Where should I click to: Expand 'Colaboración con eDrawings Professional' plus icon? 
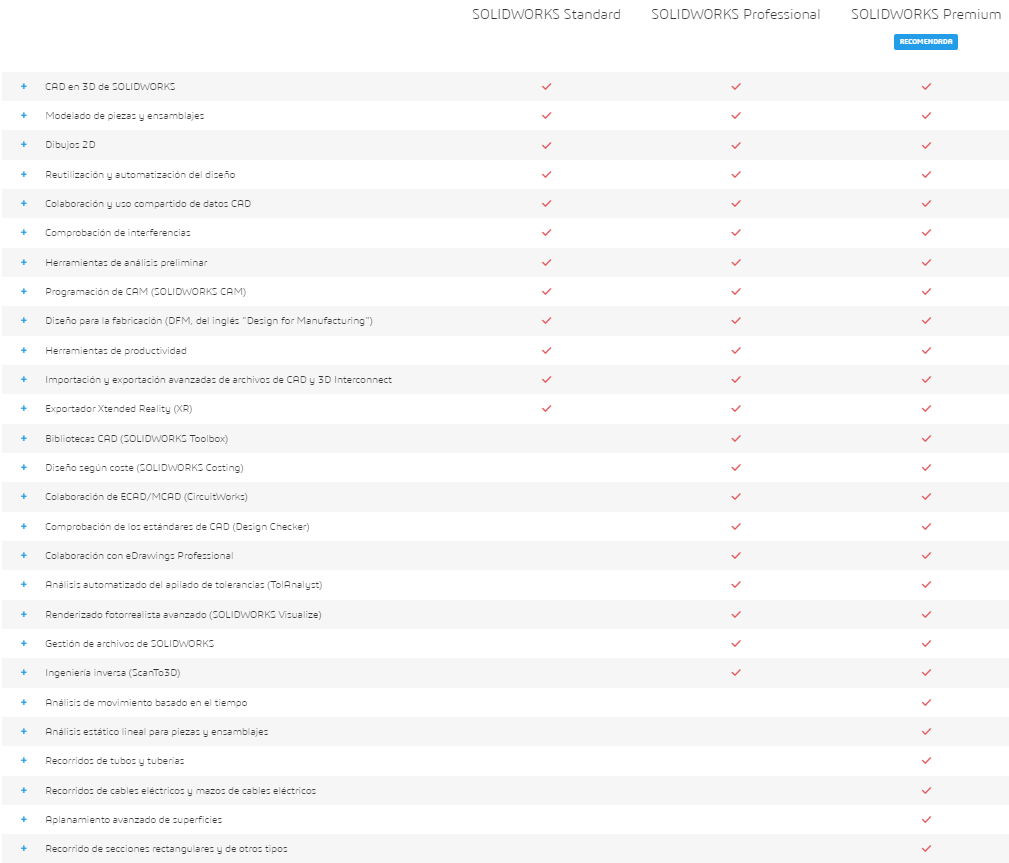click(x=24, y=555)
